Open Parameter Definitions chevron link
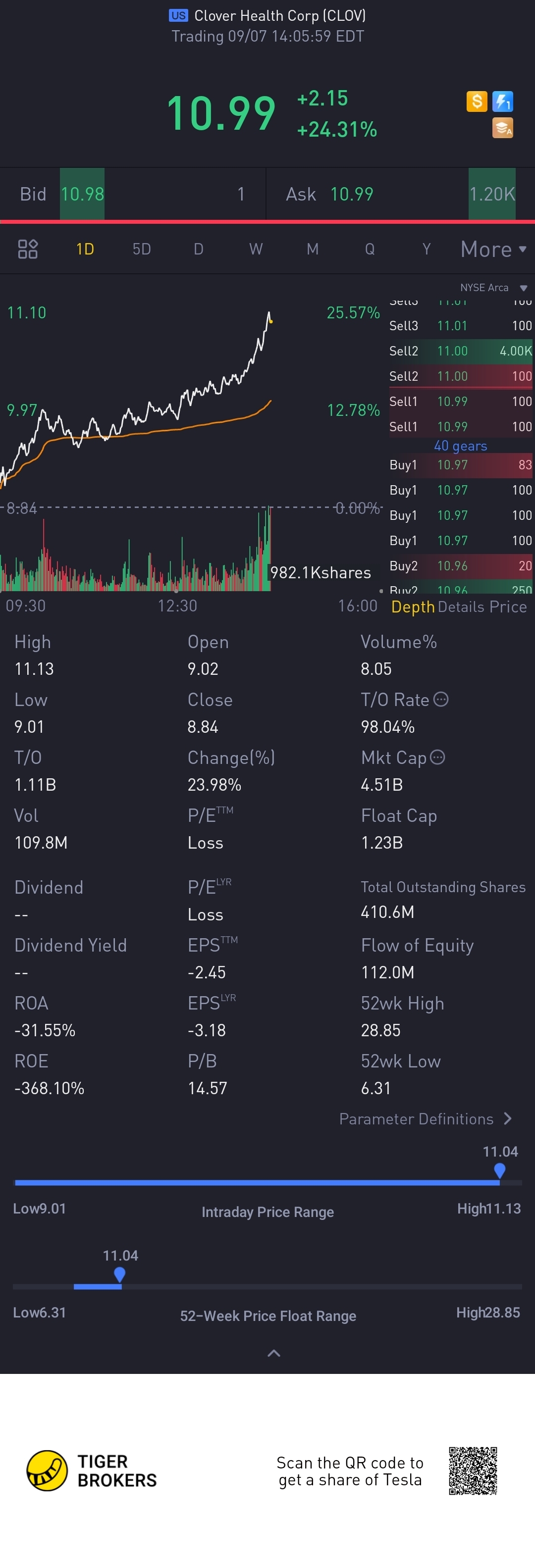 click(426, 1119)
